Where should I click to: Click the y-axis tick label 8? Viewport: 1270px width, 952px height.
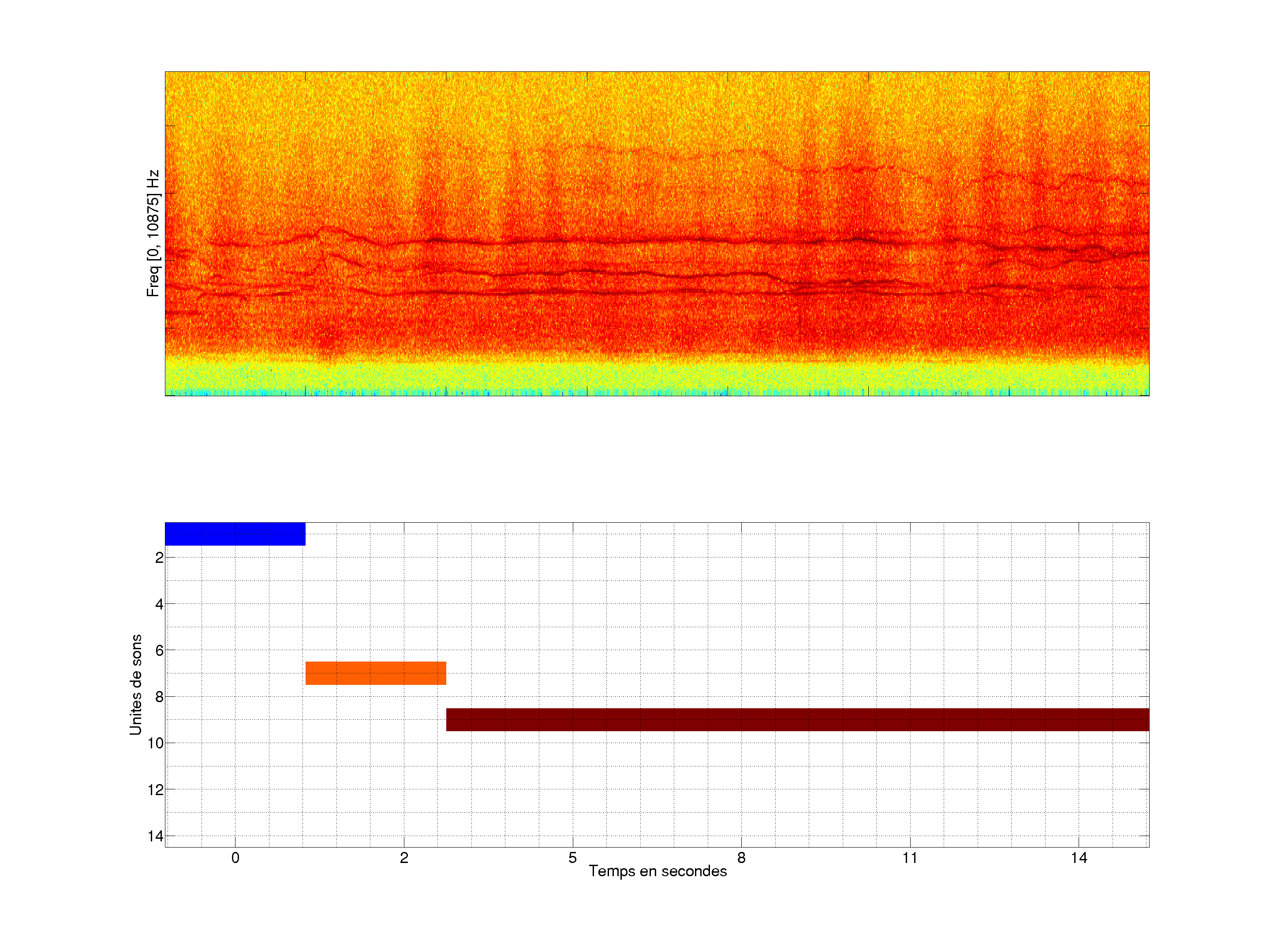tap(159, 697)
